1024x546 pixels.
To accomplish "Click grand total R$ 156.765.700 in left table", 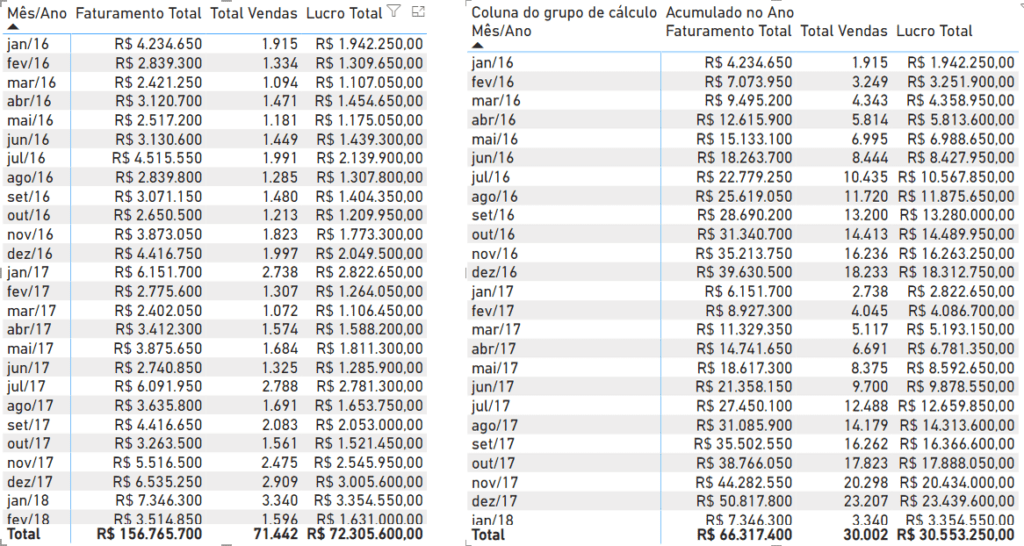I will pyautogui.click(x=149, y=534).
